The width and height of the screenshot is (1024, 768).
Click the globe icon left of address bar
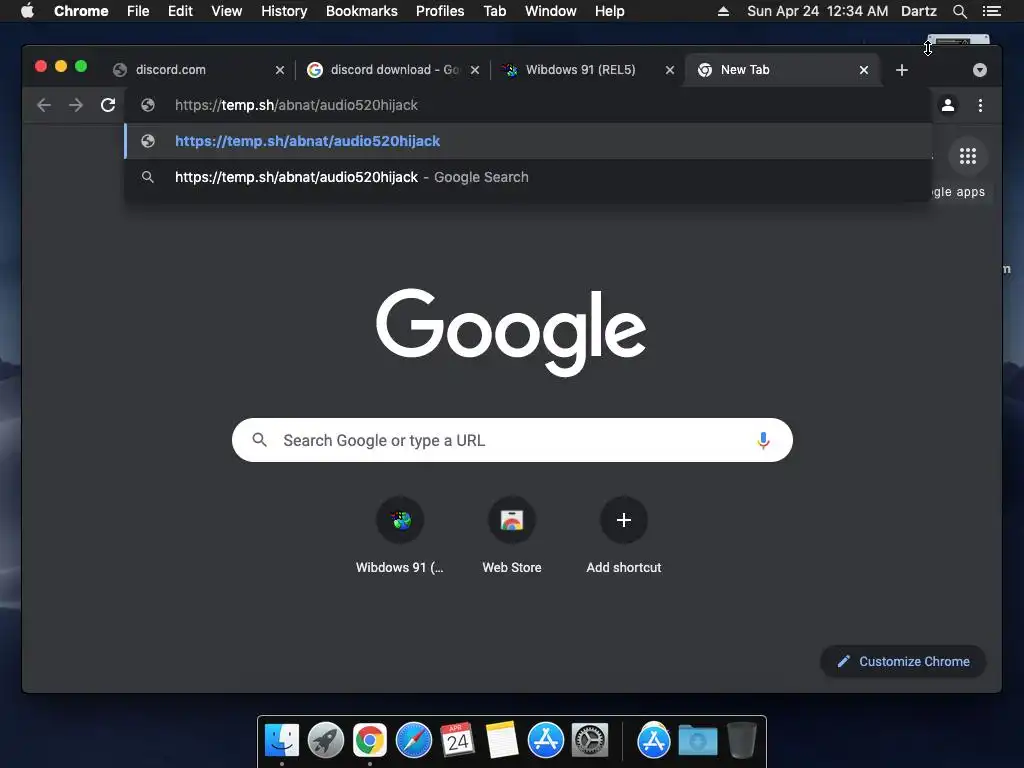(148, 105)
